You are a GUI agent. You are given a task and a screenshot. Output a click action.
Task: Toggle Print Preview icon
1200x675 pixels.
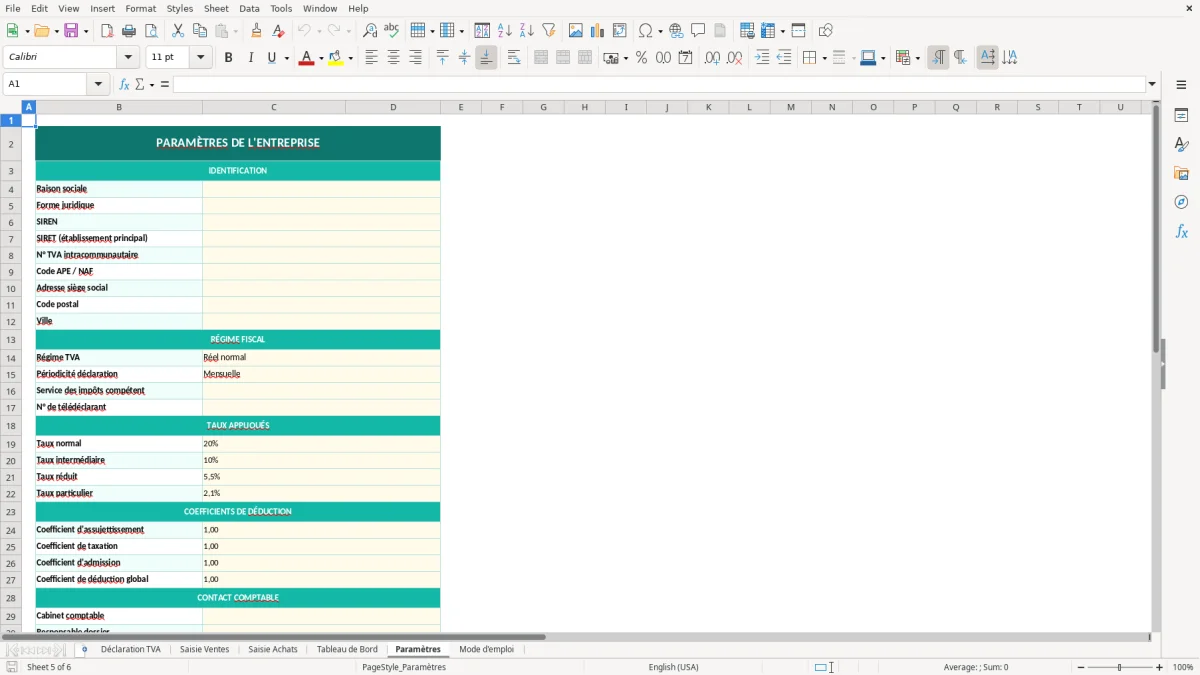coord(151,31)
